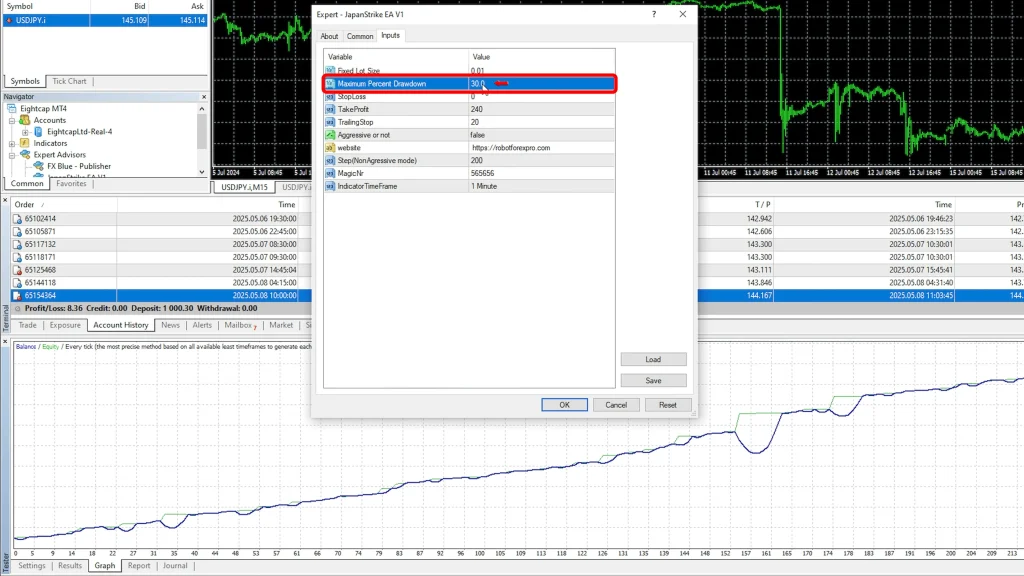Expand the EightcapLtd-Real-4 account node
Screen dimensions: 1024x576
tap(25, 132)
